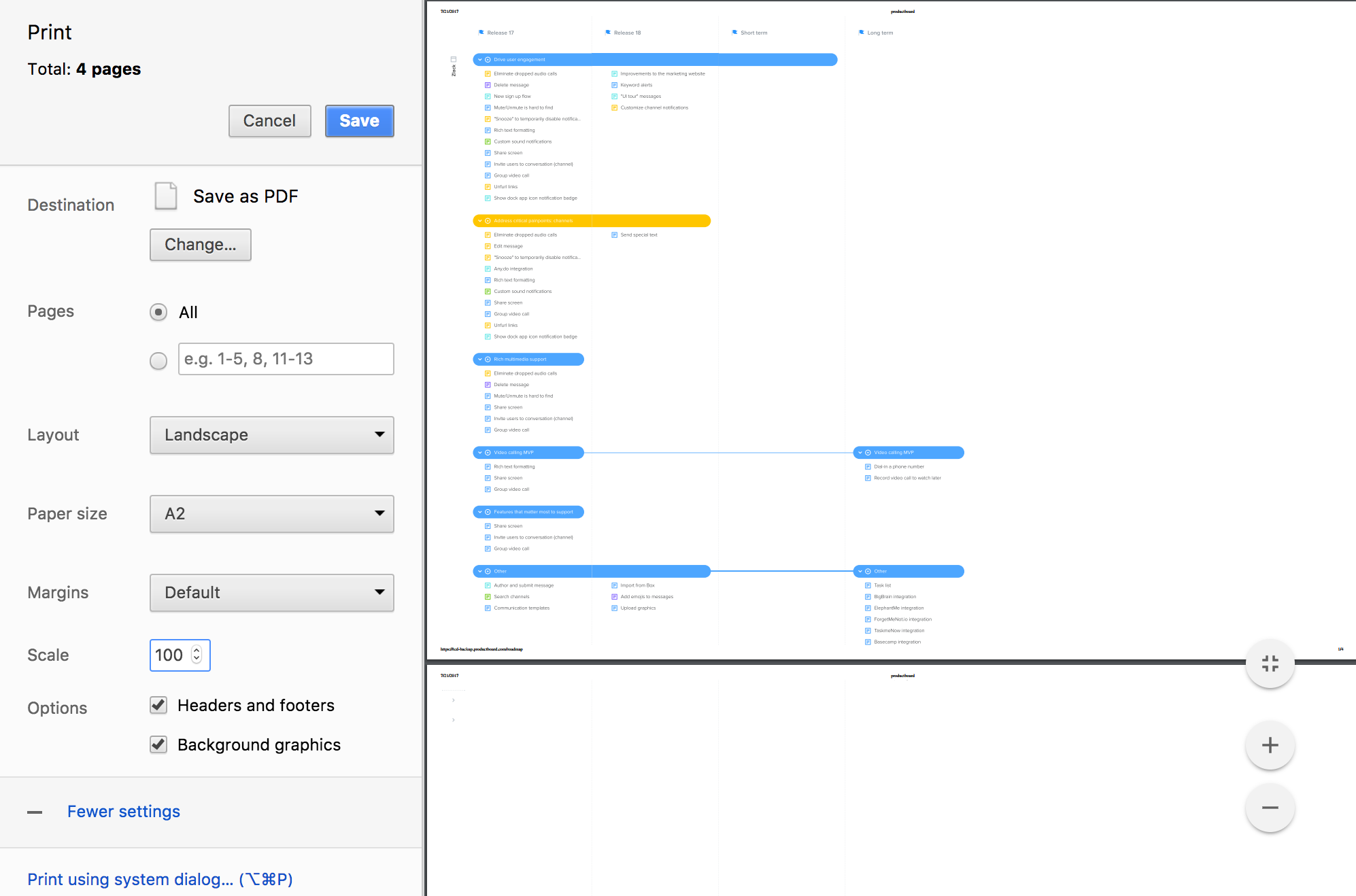Click the Long term flag icon in preview
The width and height of the screenshot is (1356, 896).
pos(862,32)
